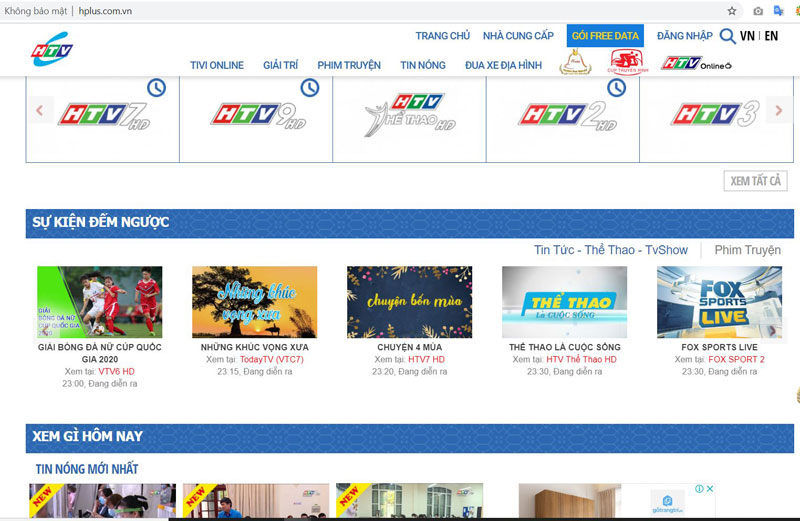
Task: Click the ad info icon on the advertisement
Action: click(699, 489)
